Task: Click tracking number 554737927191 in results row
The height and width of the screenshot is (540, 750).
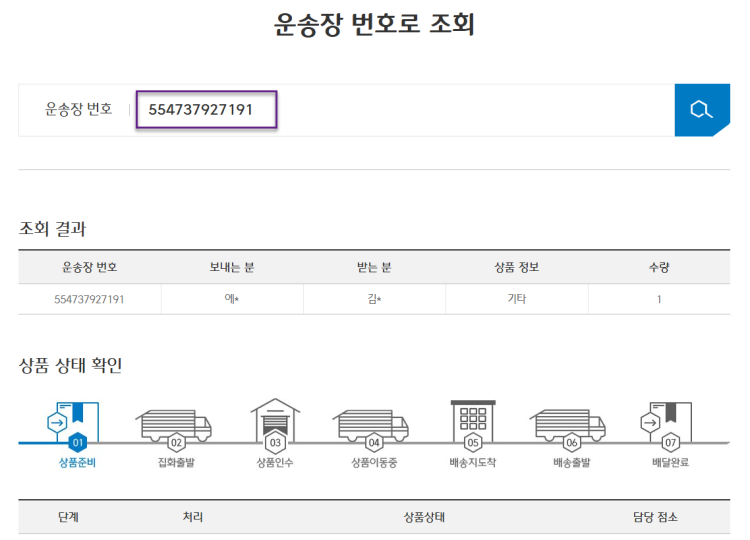Action: [x=89, y=299]
